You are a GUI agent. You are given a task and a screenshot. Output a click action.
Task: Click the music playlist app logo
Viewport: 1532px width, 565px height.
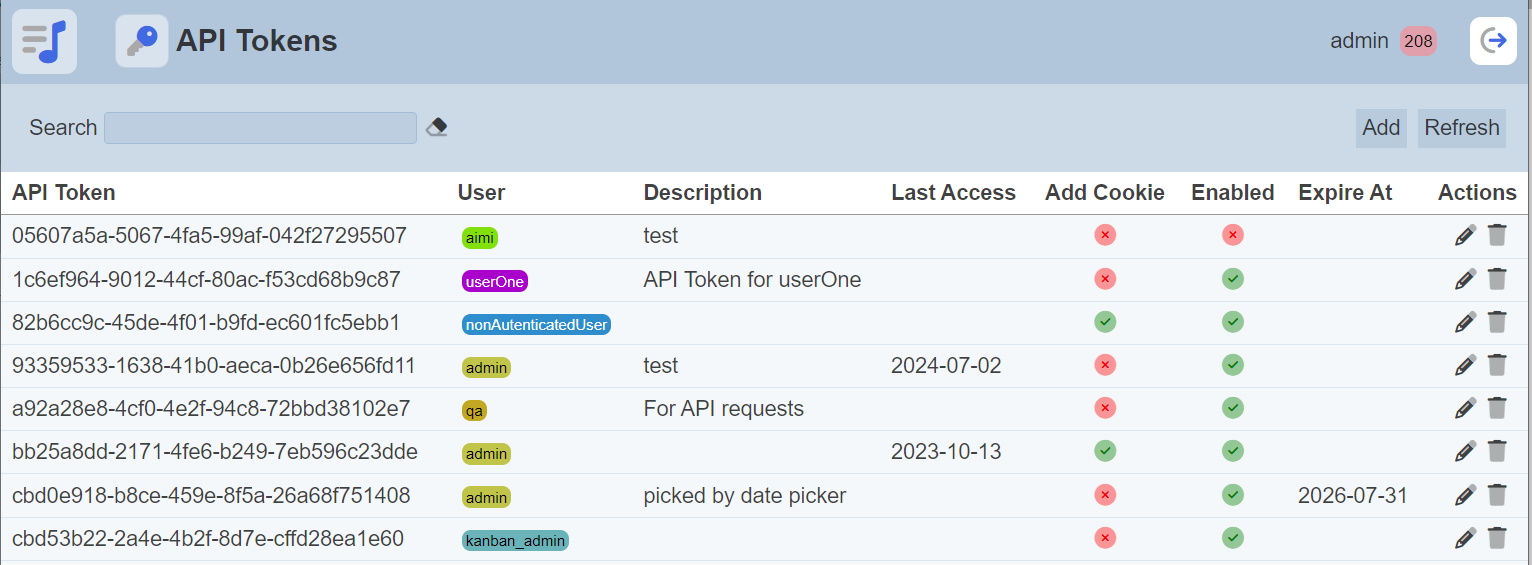click(x=44, y=41)
